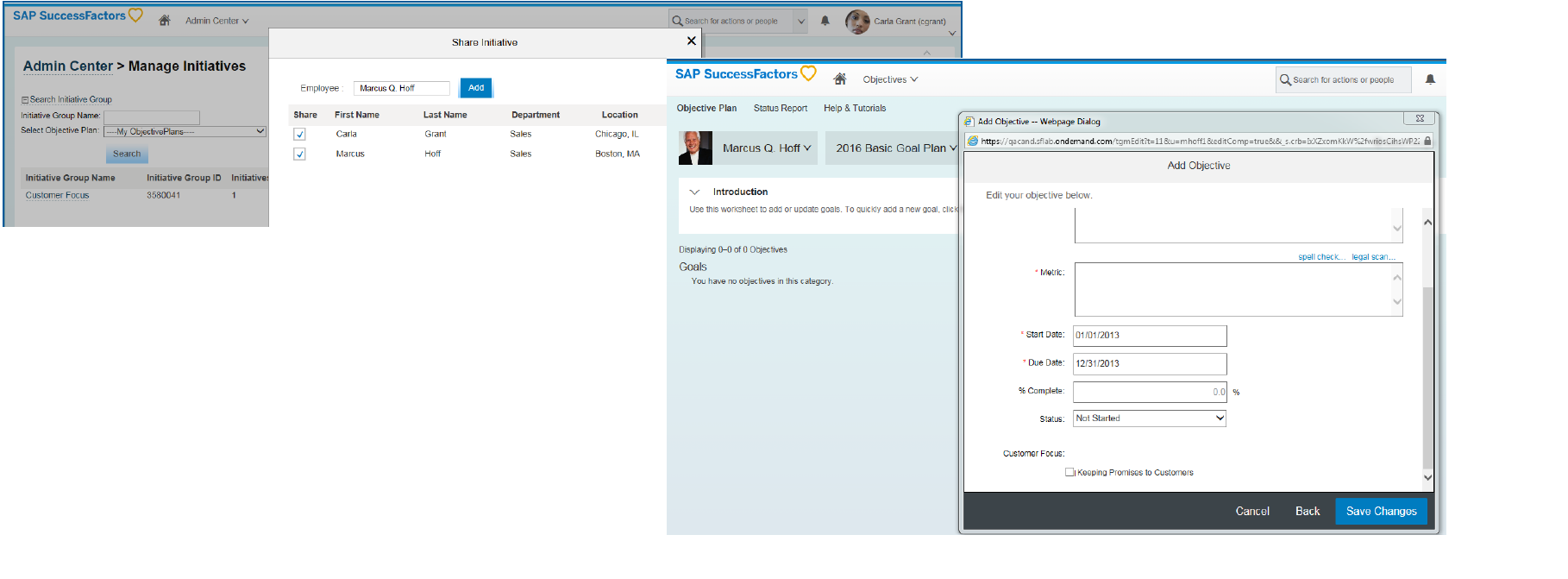Toggle the Share checkbox for Carla Grant

[x=299, y=134]
